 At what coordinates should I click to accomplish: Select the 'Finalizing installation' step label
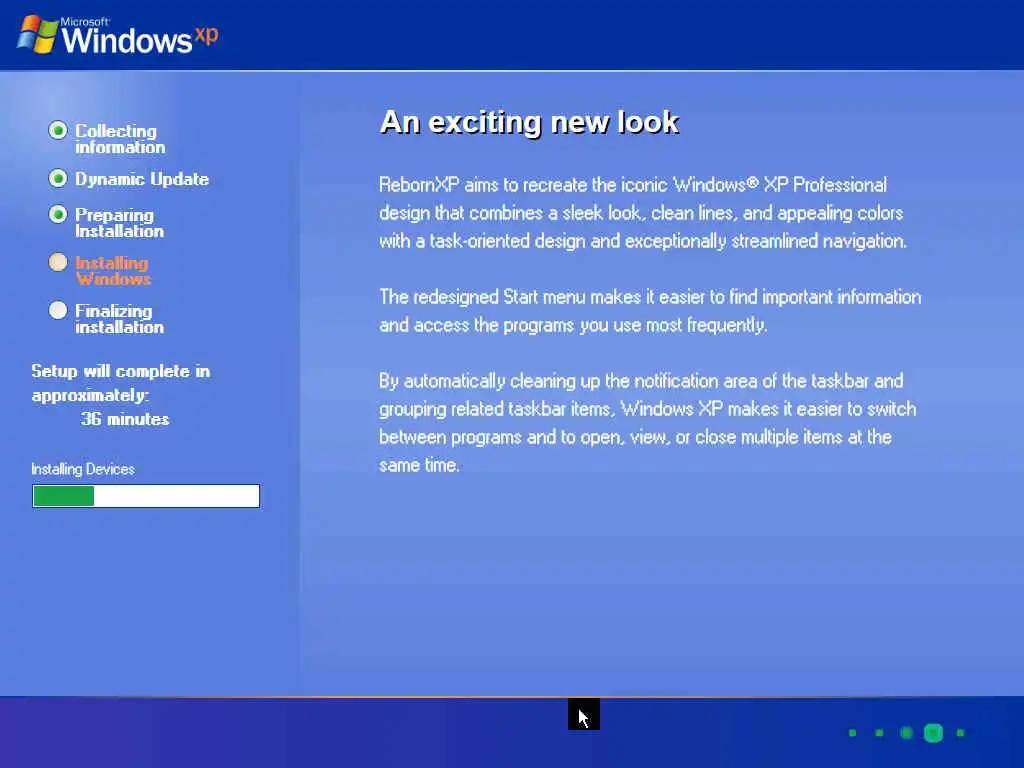pos(120,319)
